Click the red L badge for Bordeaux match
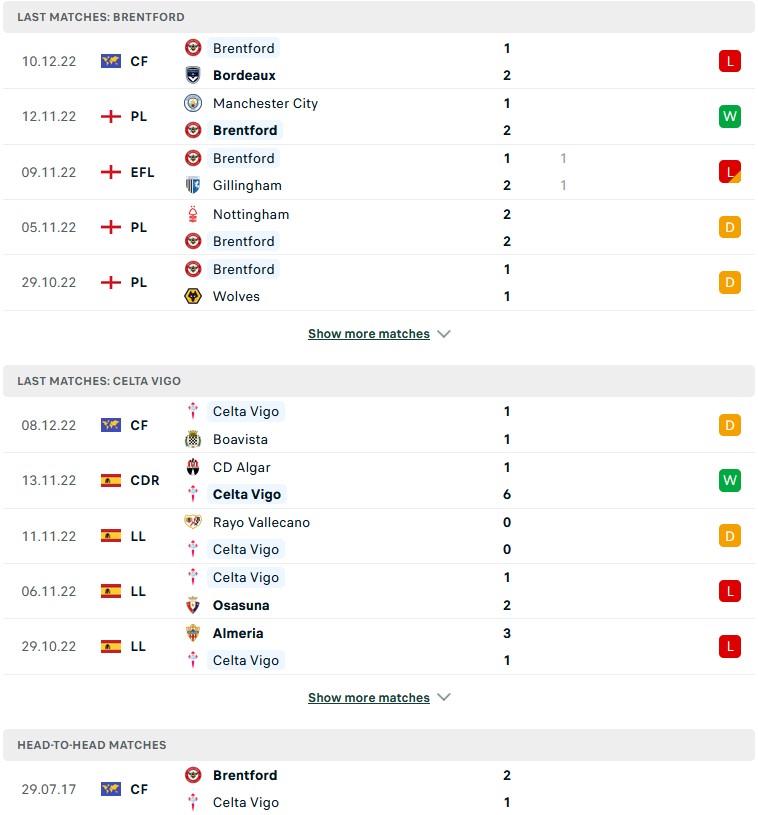This screenshot has width=758, height=815. [x=730, y=61]
